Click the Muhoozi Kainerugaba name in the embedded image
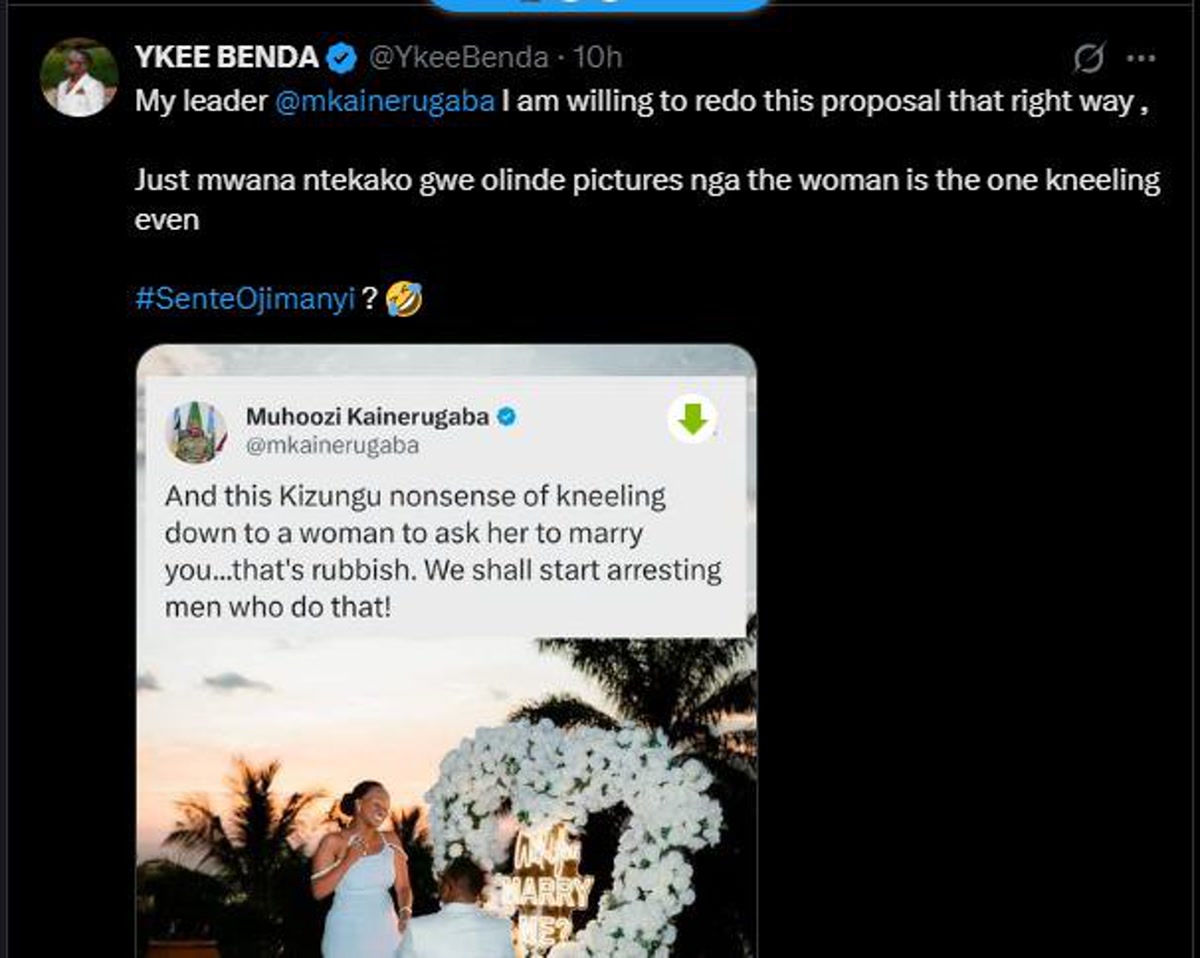Image resolution: width=1200 pixels, height=958 pixels. click(367, 417)
